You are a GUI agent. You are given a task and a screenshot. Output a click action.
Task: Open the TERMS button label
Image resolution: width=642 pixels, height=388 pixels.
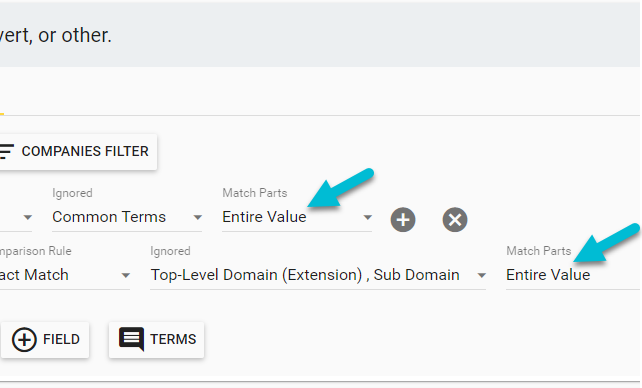(173, 339)
